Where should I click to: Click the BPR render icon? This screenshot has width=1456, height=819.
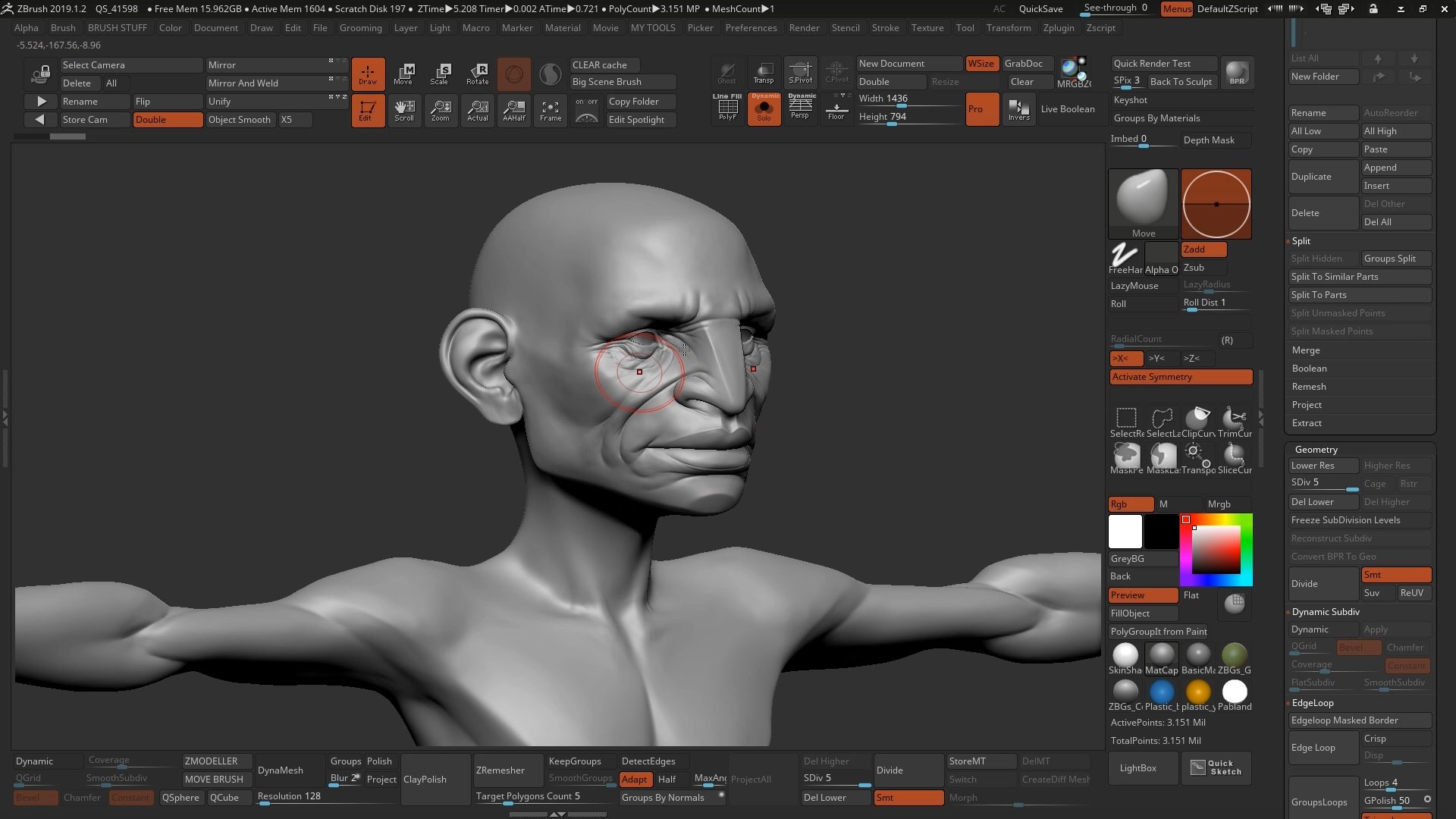(x=1237, y=72)
